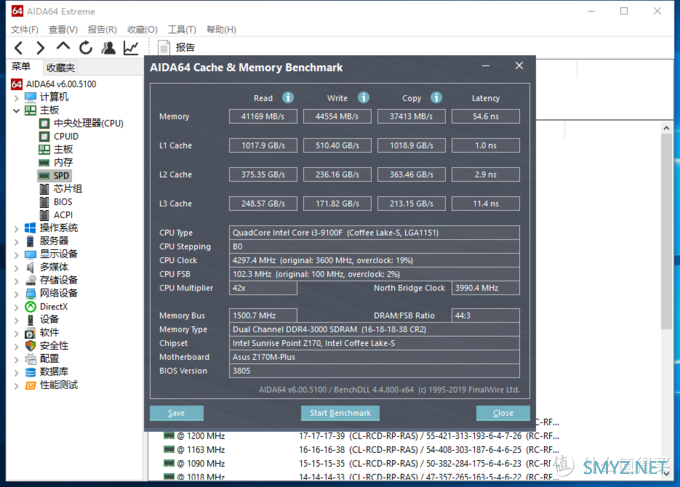Open the 帮助(H) menu

[x=221, y=29]
